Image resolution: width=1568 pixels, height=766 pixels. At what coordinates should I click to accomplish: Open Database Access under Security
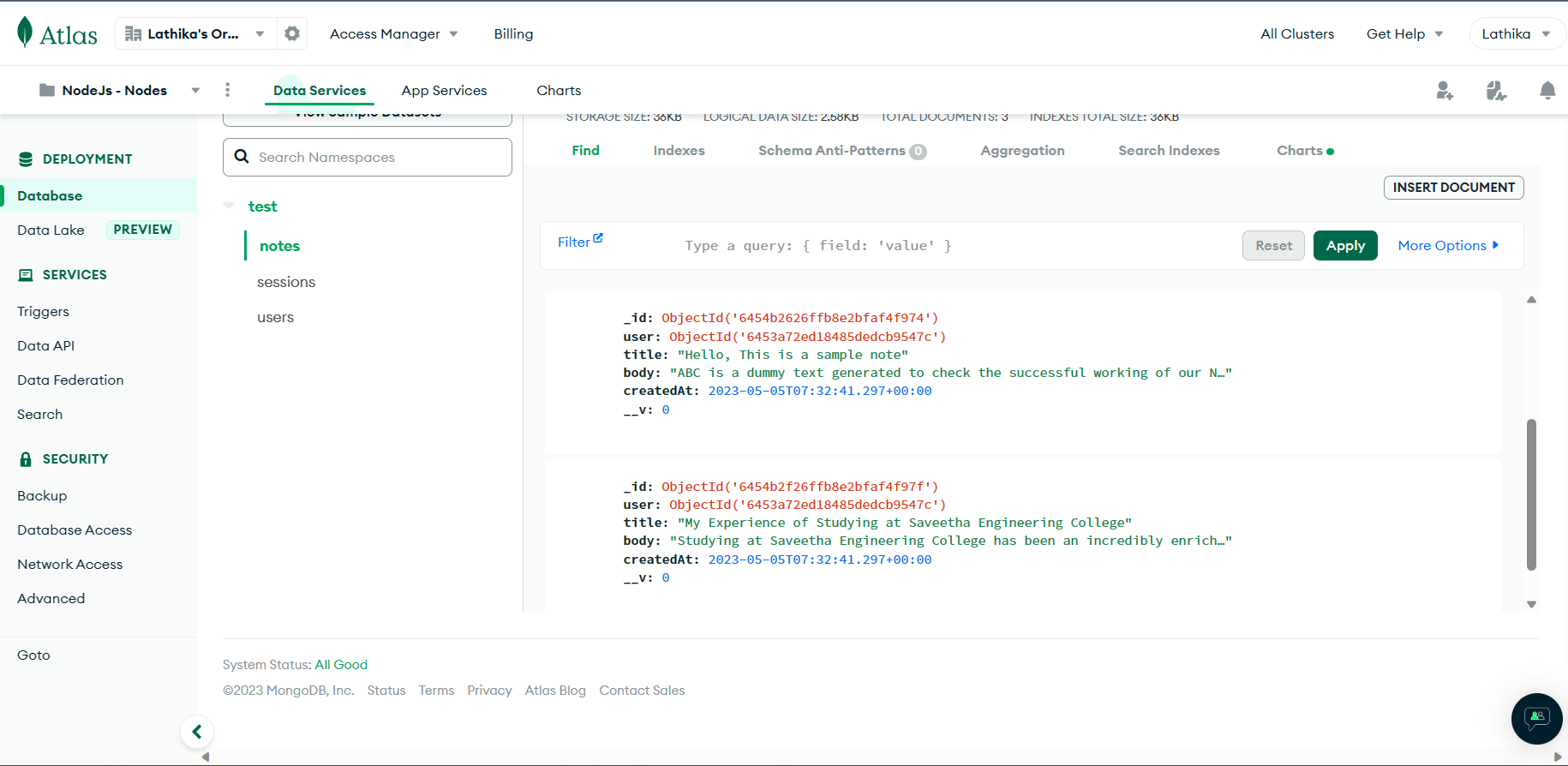pyautogui.click(x=75, y=530)
